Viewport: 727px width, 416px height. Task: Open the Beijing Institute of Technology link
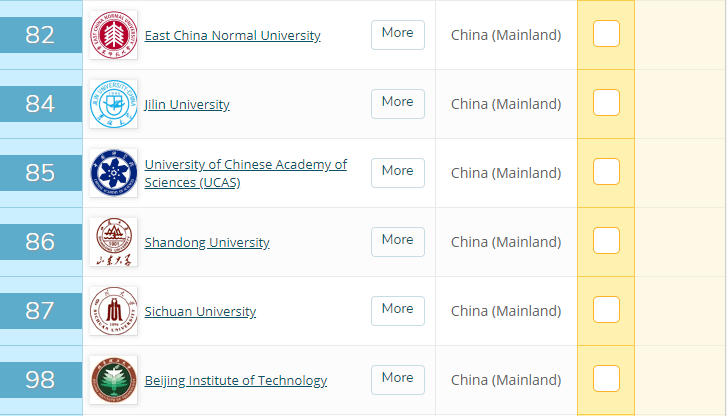click(235, 381)
